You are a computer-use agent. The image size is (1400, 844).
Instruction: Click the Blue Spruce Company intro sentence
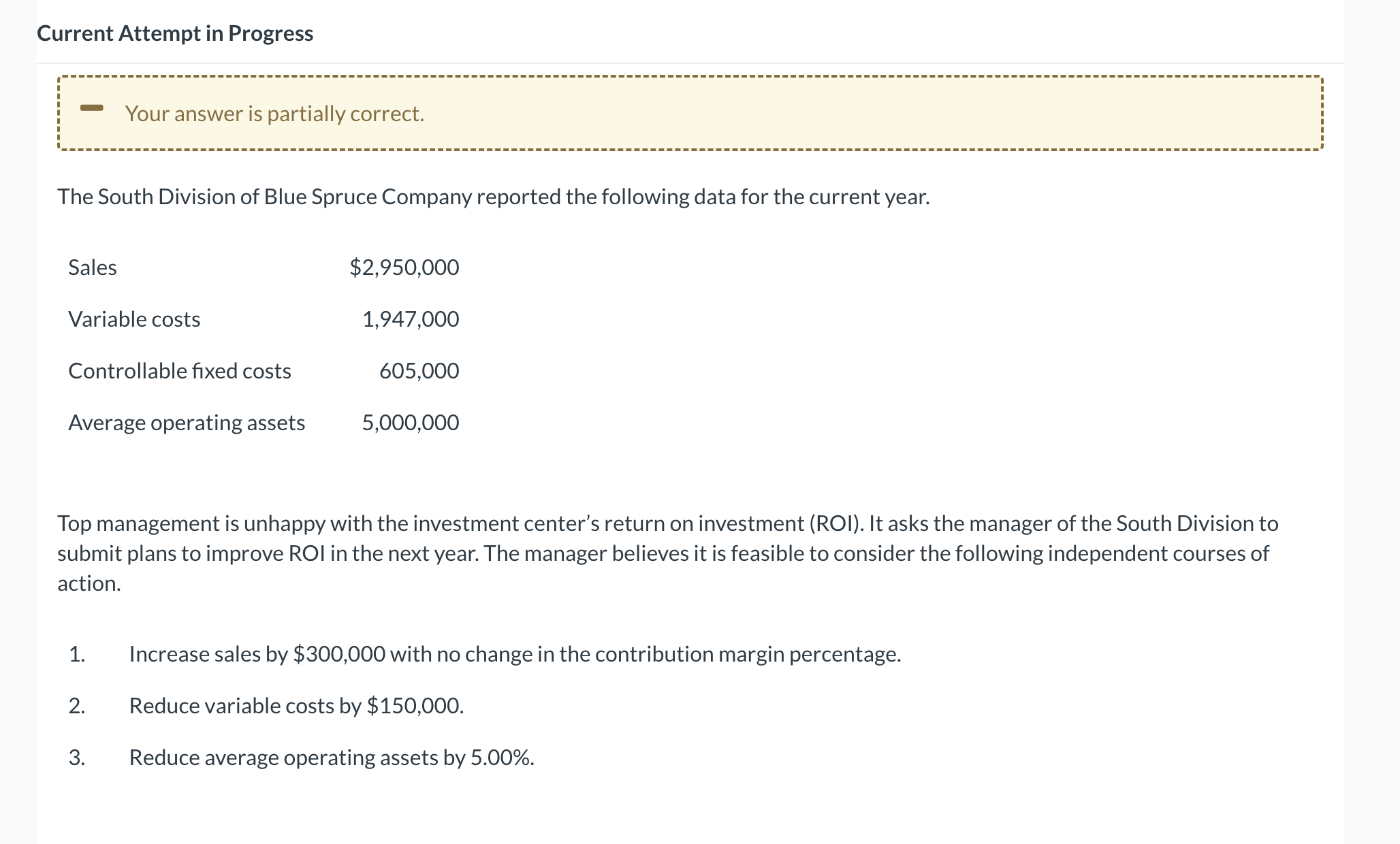click(x=493, y=197)
